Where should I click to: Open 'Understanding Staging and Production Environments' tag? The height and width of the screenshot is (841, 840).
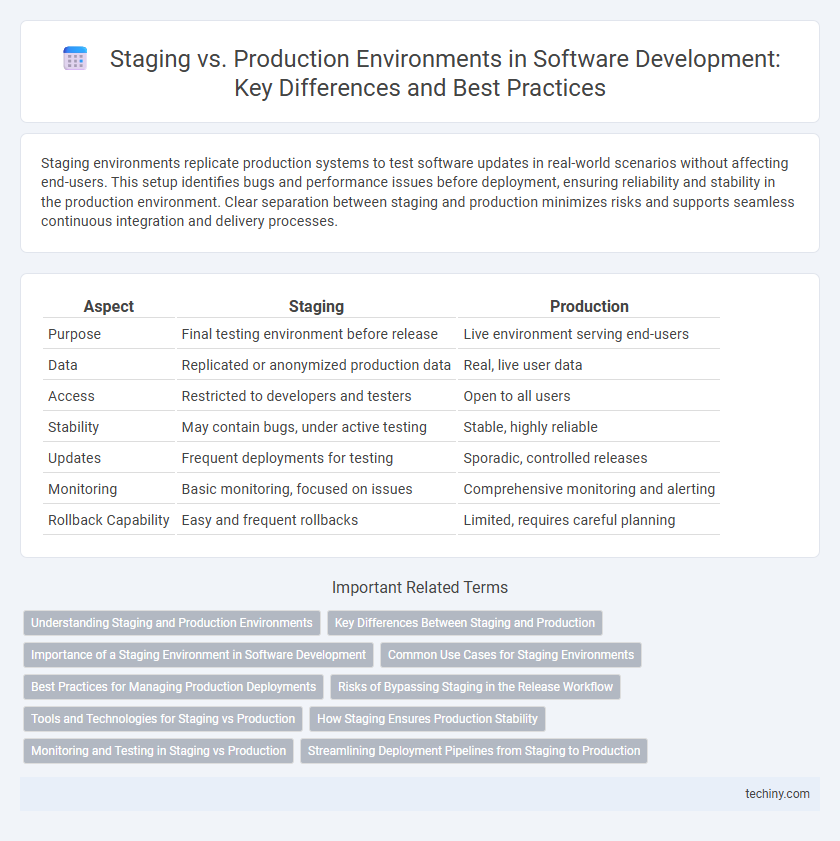(x=172, y=623)
